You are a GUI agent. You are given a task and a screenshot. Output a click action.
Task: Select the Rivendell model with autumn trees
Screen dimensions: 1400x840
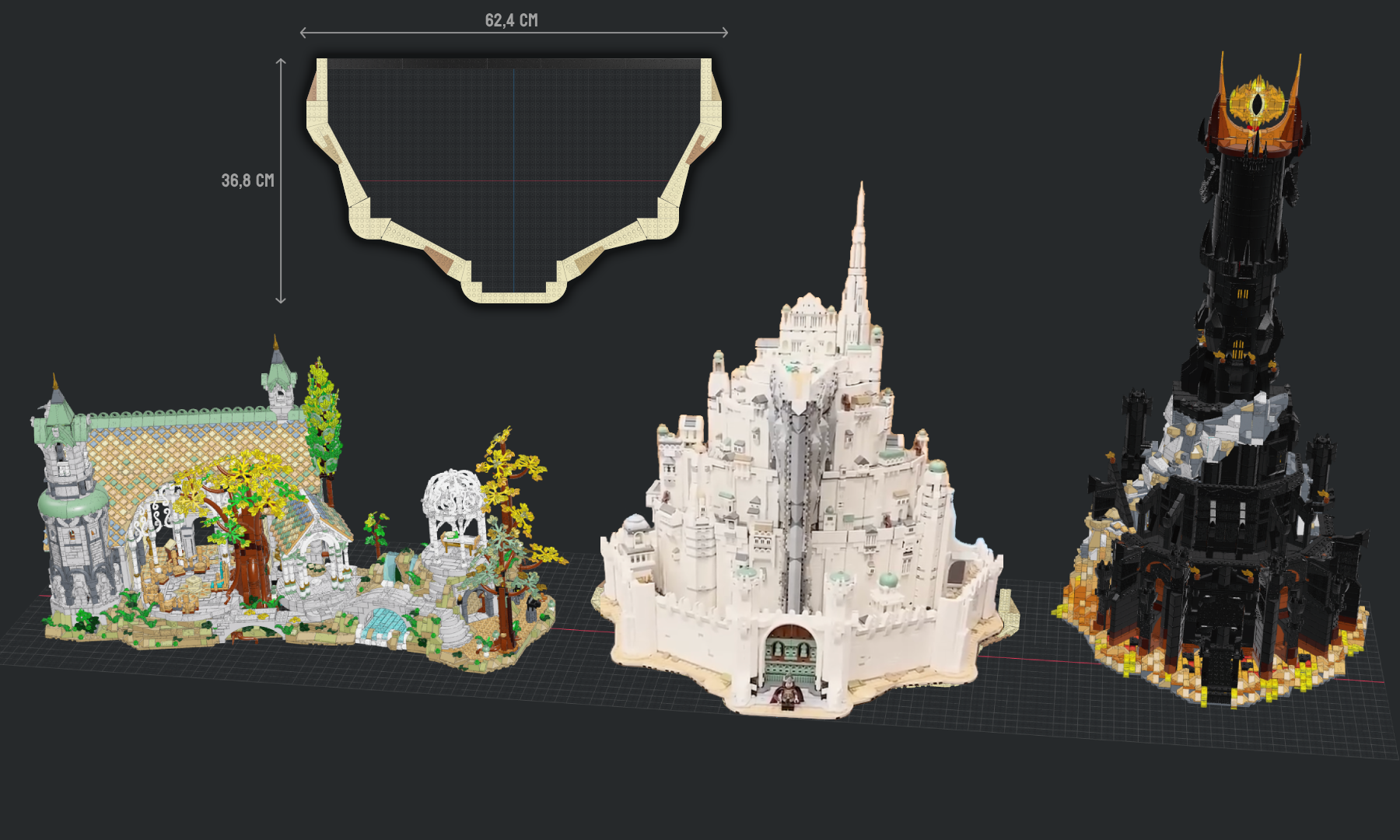pos(299,506)
